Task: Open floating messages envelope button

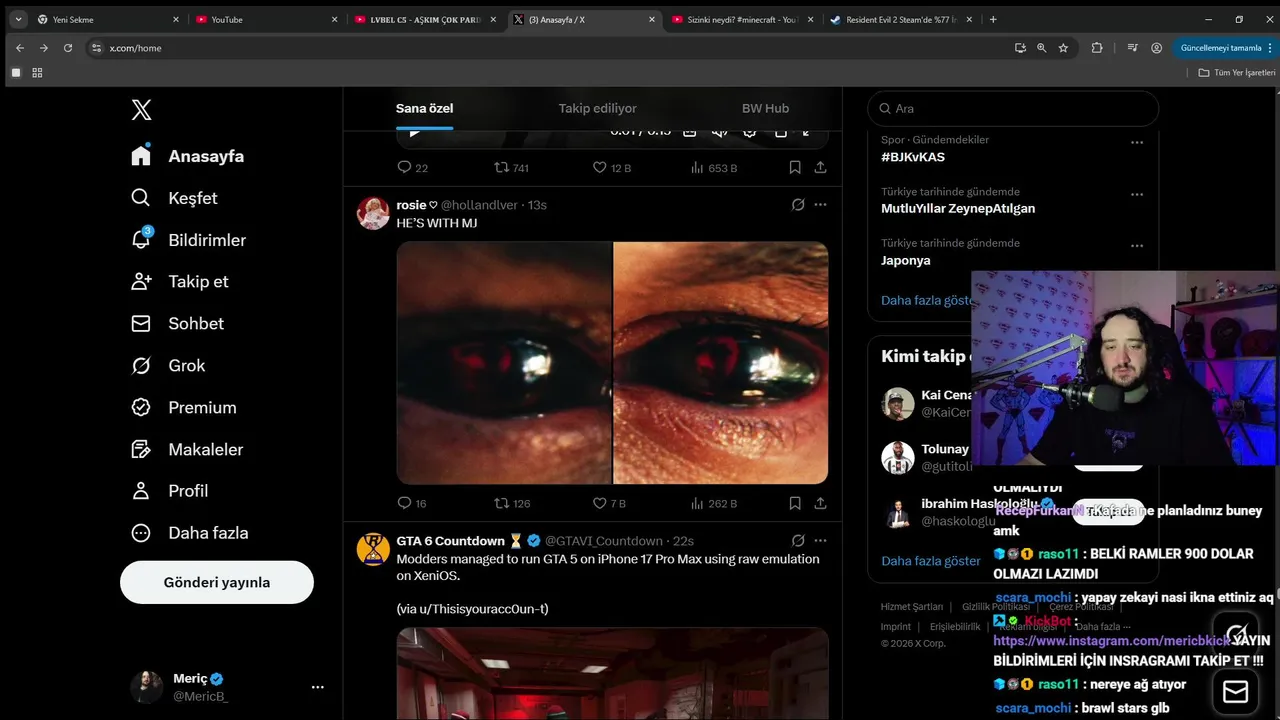Action: pos(1236,691)
